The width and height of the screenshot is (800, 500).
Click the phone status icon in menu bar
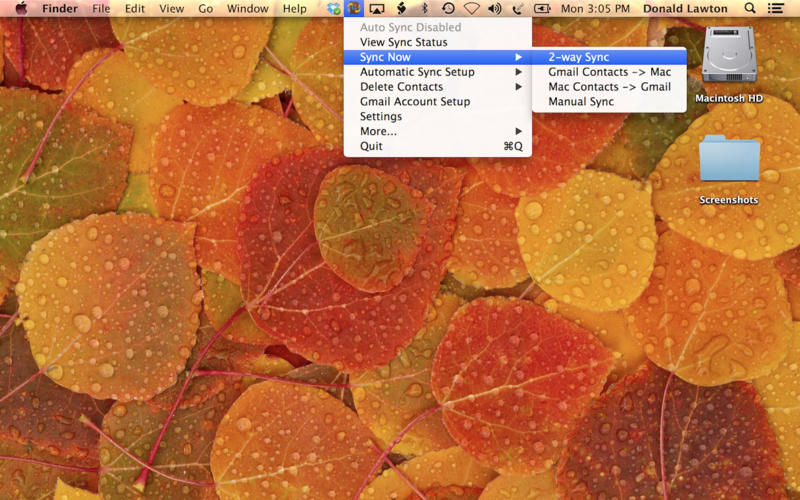(x=517, y=9)
